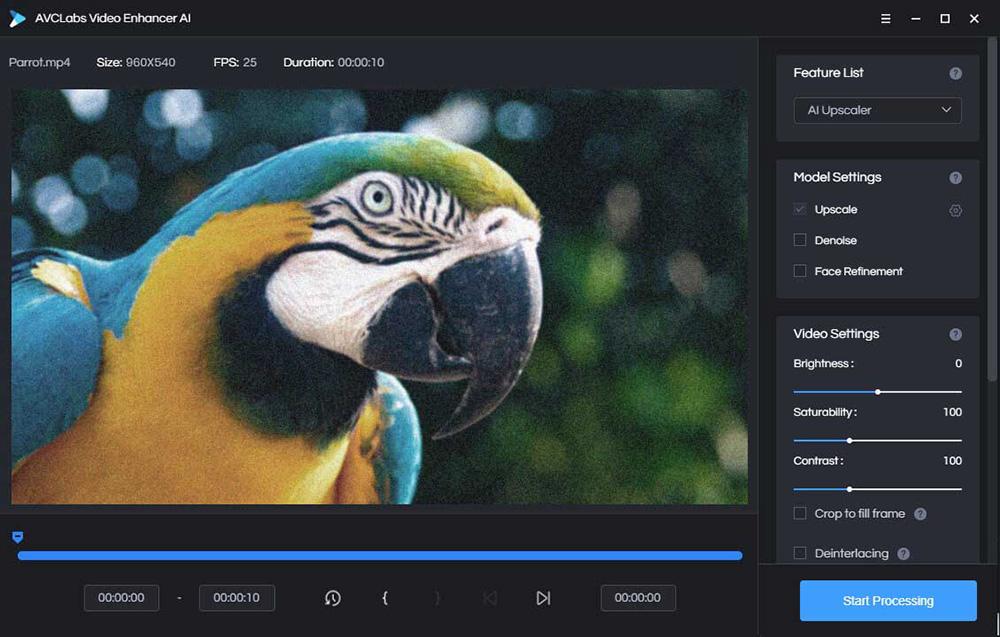
Task: Click the reset playback time icon
Action: [332, 597]
